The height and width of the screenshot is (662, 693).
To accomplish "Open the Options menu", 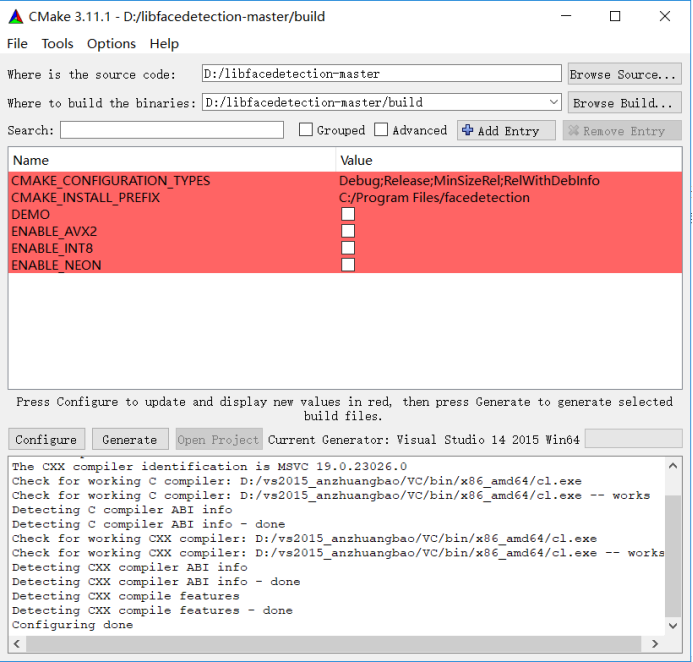I will tap(111, 44).
